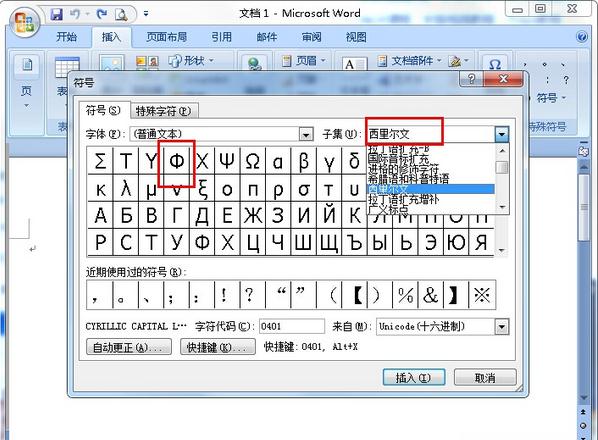598x440 pixels.
Task: Go to the 引用 ribbon tab
Action: pos(222,37)
